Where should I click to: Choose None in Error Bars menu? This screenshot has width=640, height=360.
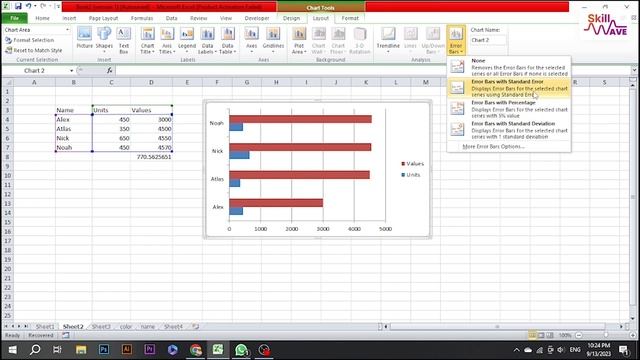pos(509,67)
